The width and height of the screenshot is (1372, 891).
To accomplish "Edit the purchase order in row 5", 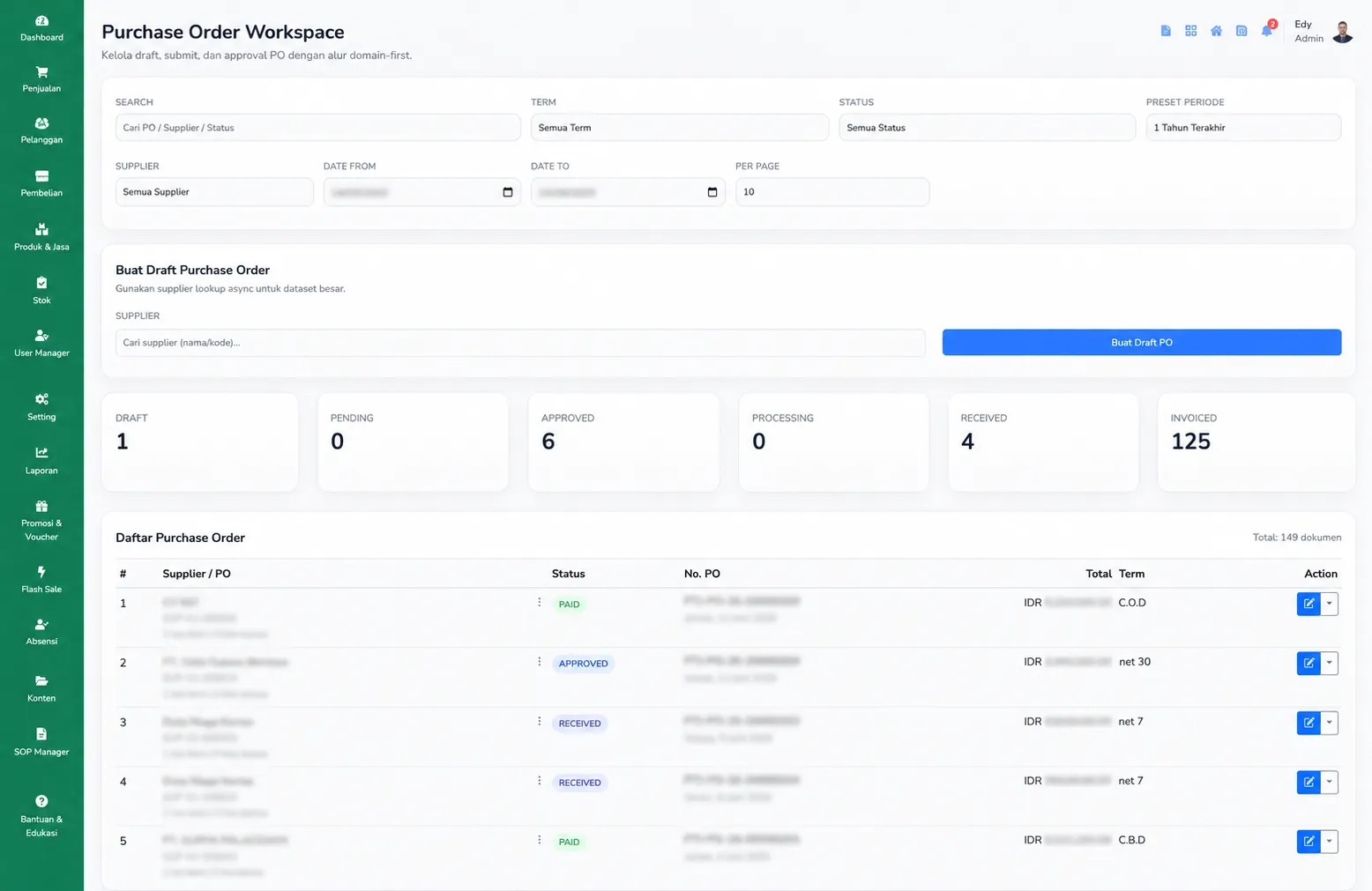I will 1309,842.
